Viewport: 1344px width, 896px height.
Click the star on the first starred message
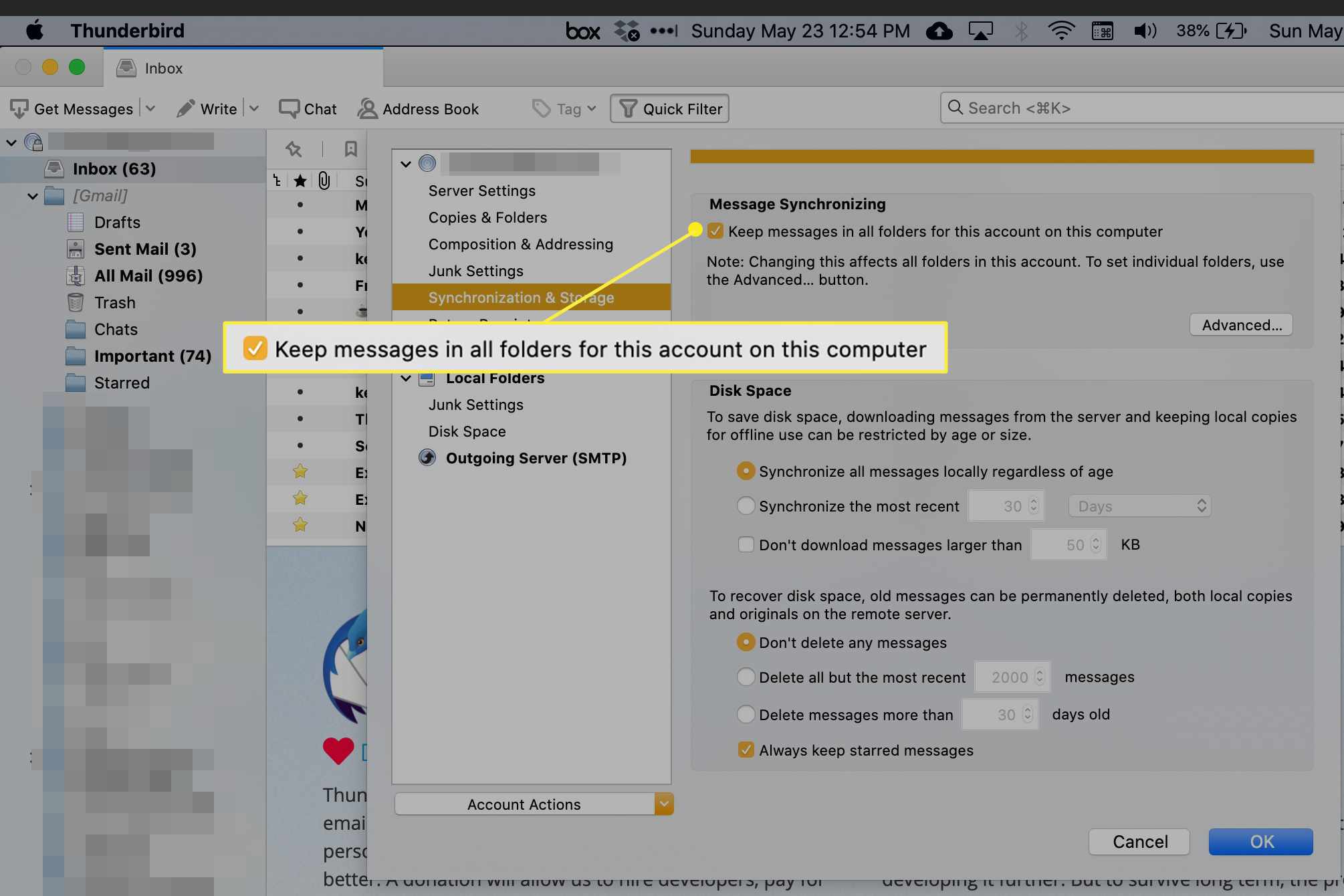300,471
